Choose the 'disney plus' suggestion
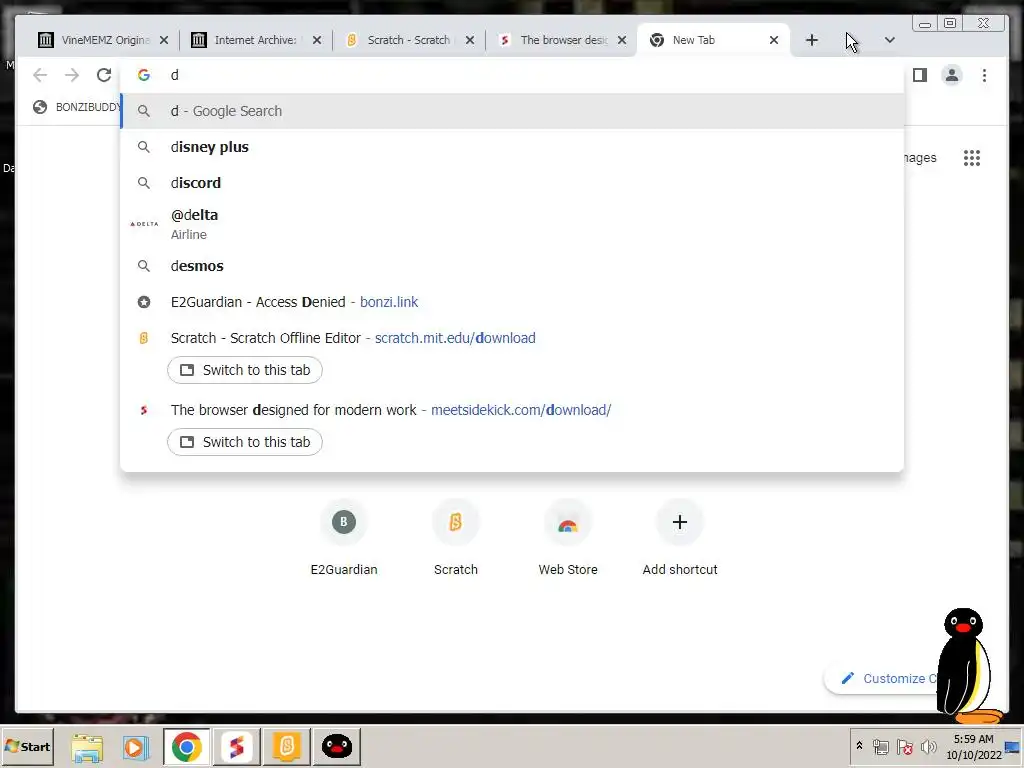1024x768 pixels. tap(513, 147)
